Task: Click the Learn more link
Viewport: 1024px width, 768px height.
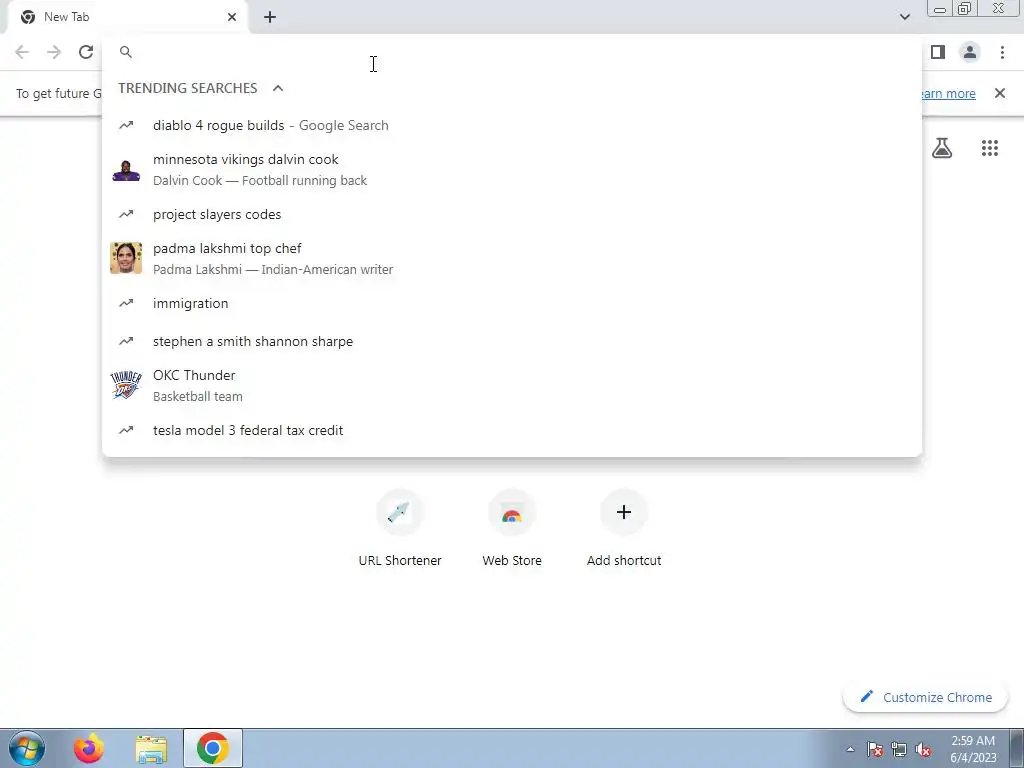Action: click(948, 93)
